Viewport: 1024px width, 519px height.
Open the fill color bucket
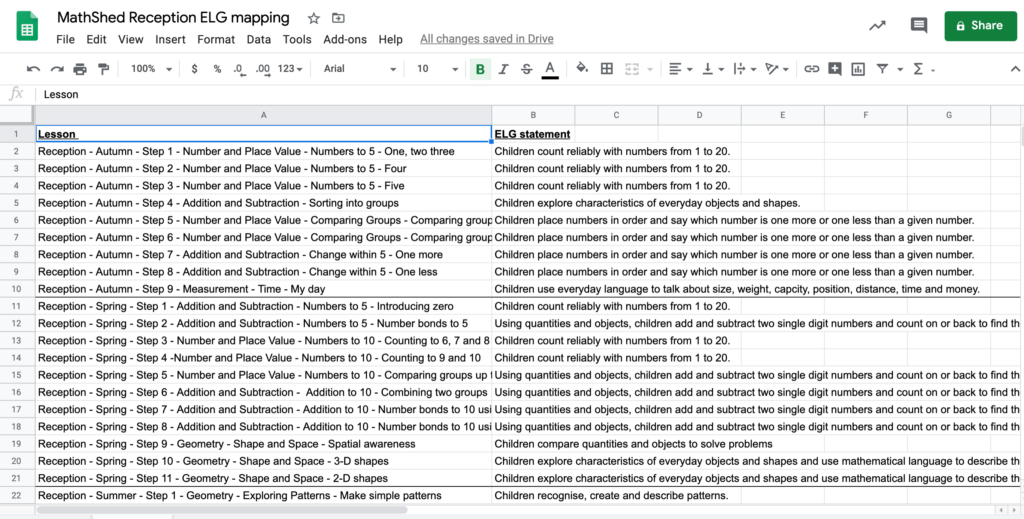(x=582, y=69)
